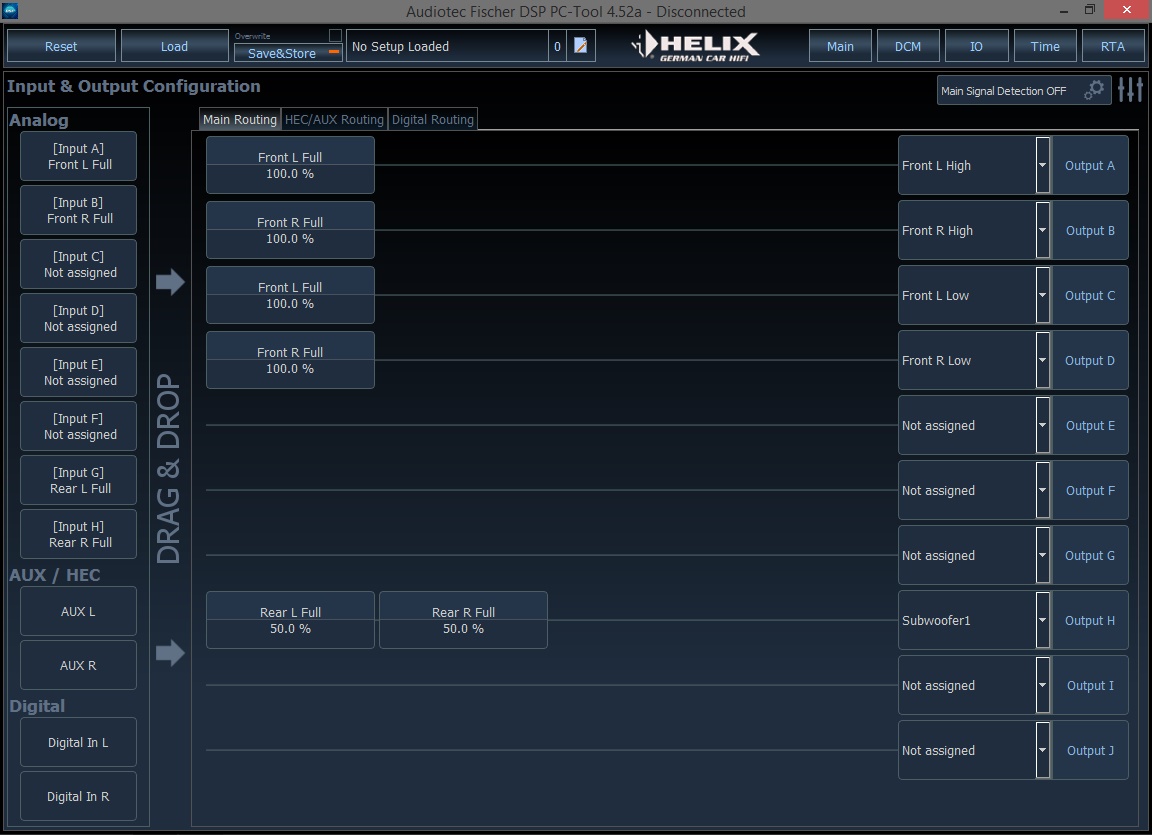Open the mixer sliders icon
The image size is (1152, 835).
point(1131,90)
